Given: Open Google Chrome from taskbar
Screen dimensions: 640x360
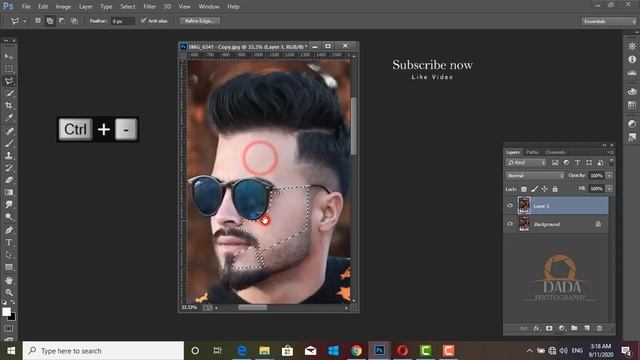Looking at the screenshot, I should (x=356, y=351).
